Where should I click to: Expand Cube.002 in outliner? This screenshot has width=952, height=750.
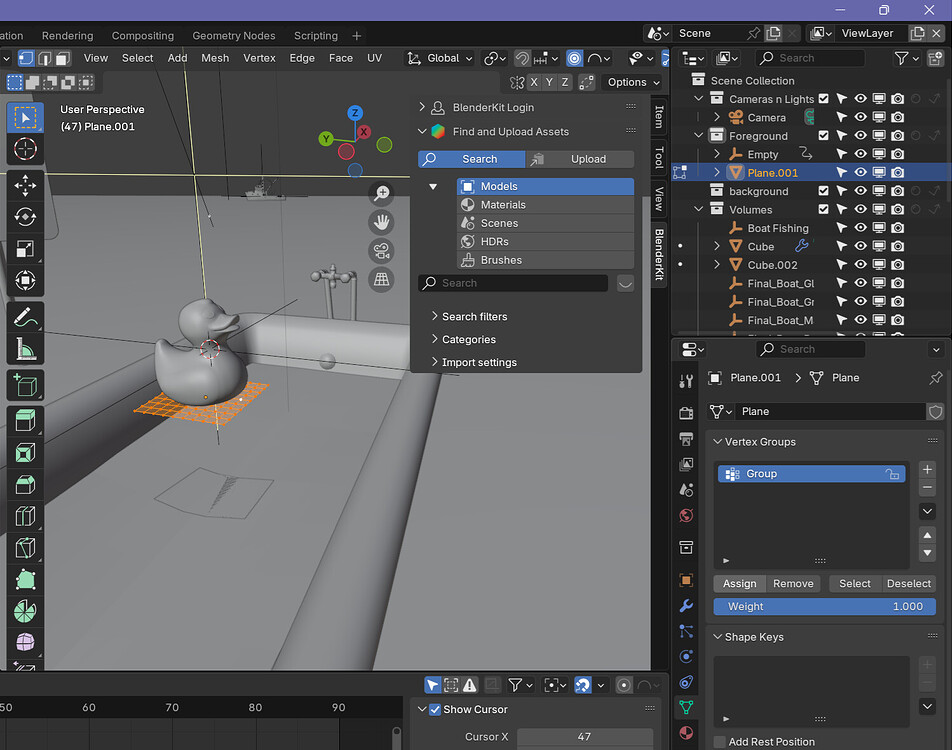716,265
